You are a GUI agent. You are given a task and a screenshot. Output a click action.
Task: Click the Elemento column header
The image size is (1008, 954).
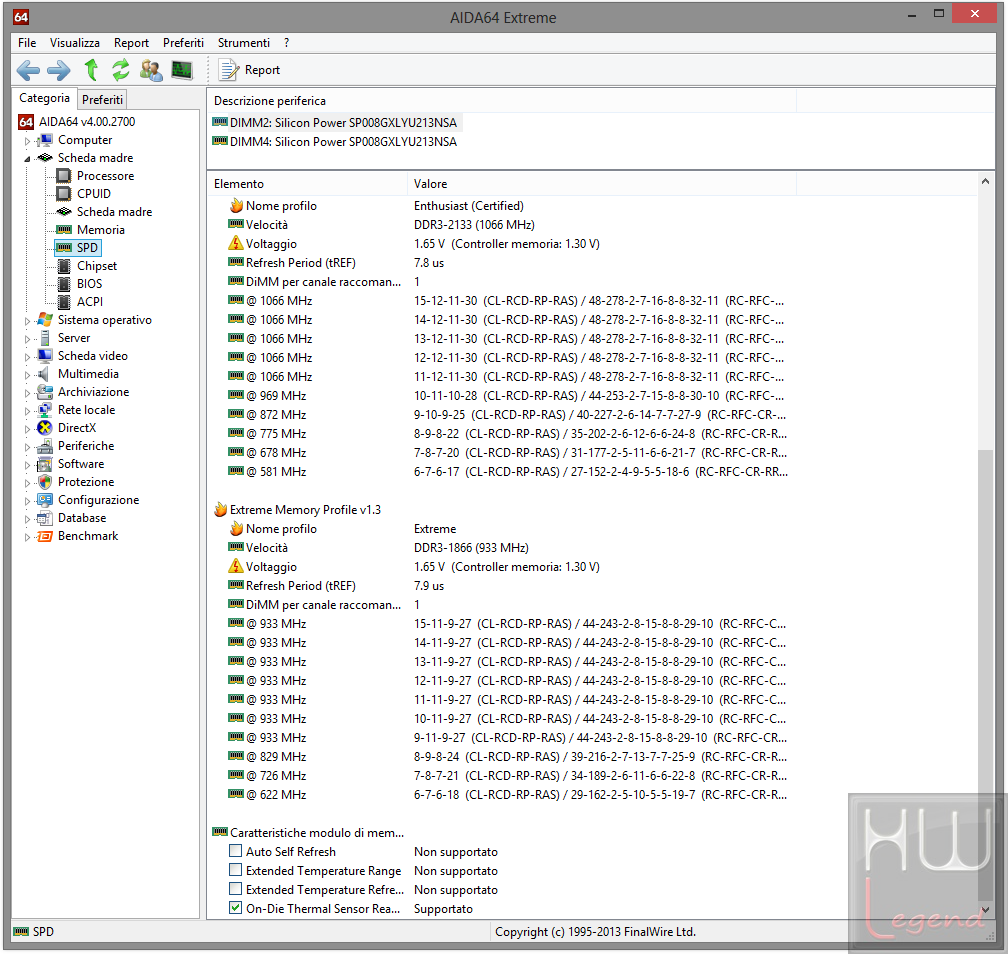click(x=307, y=184)
